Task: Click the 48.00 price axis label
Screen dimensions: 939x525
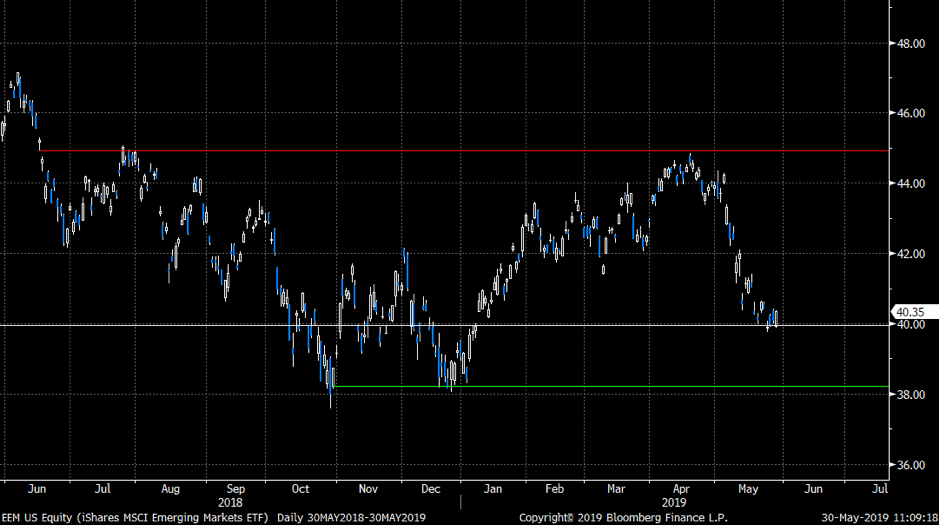Action: click(x=911, y=43)
